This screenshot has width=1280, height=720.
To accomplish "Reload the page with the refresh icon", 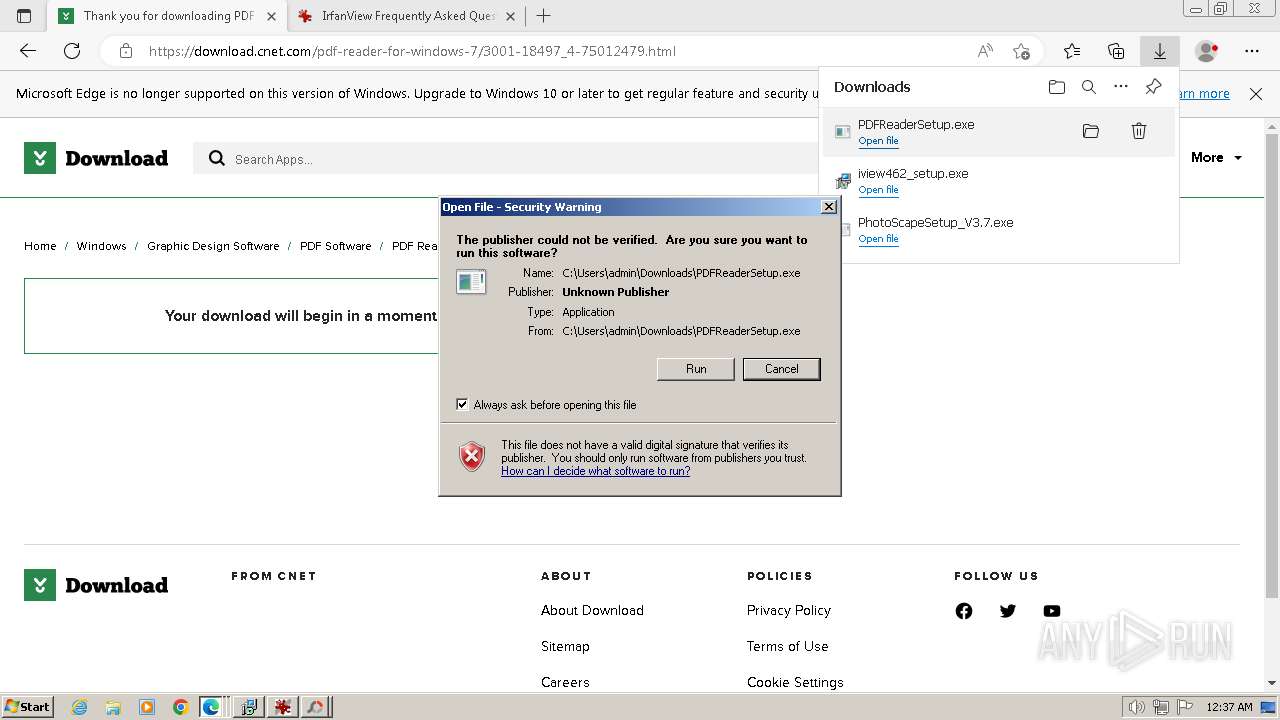I will click(x=72, y=51).
